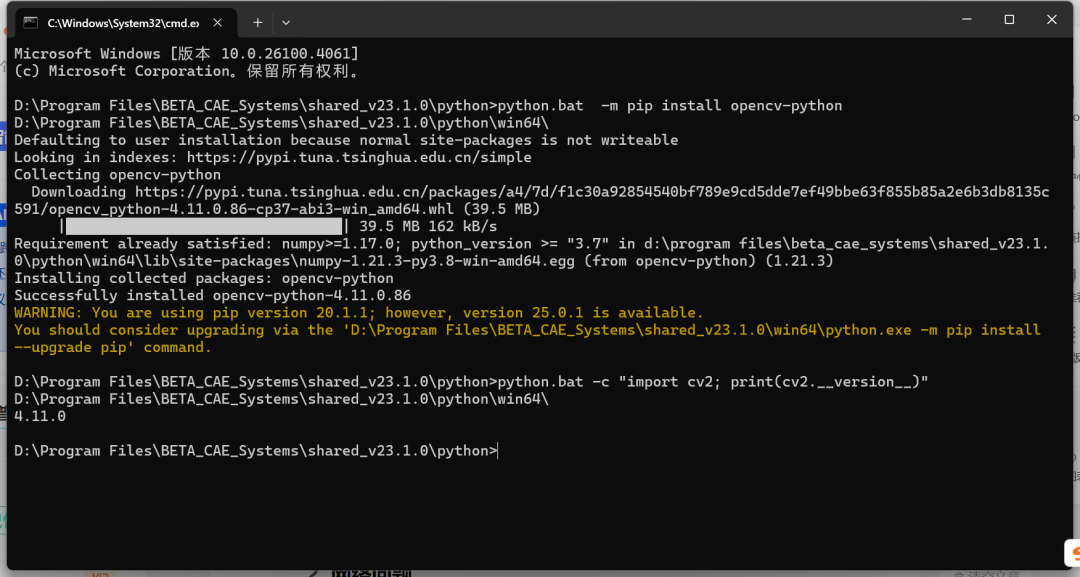
Task: Maximize the terminal window
Action: coord(1009,19)
